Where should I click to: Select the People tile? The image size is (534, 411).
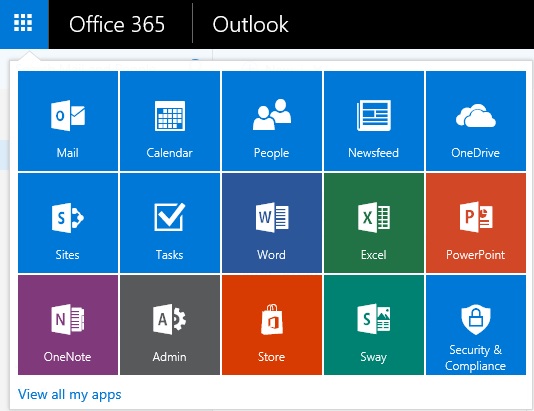272,121
